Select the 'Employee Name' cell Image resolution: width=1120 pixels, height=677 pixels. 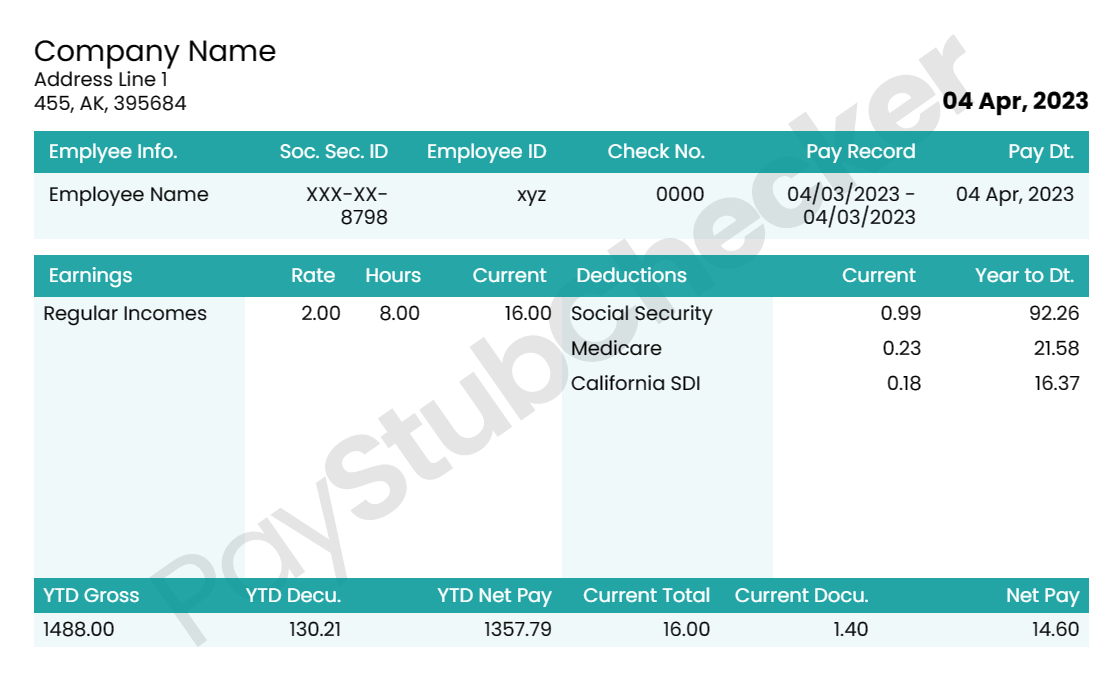129,194
